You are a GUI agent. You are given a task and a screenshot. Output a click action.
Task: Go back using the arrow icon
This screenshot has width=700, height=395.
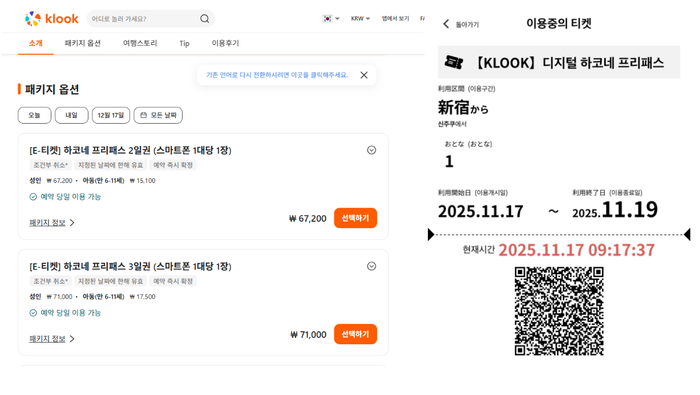446,24
